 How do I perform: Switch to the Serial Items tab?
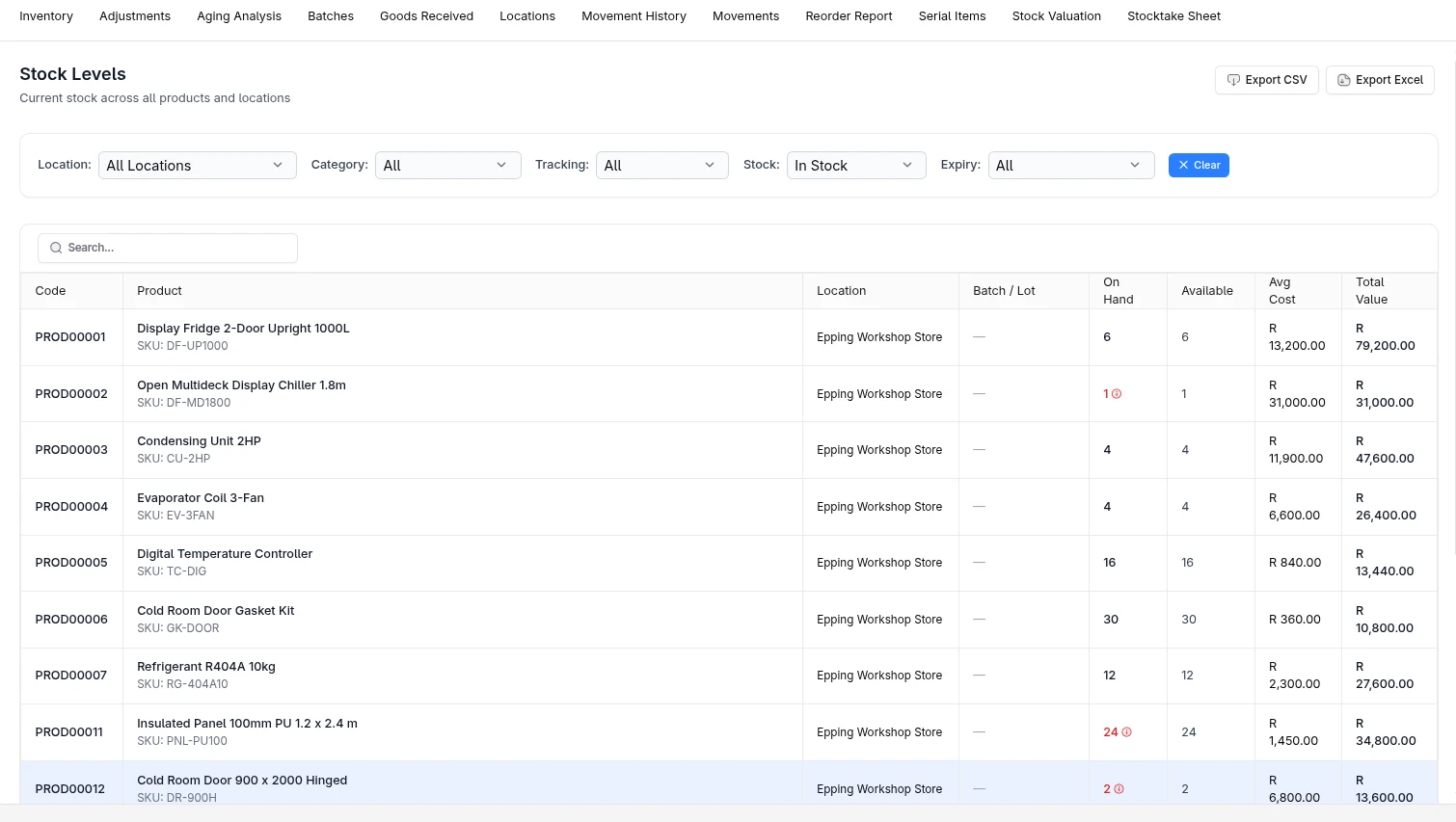(x=952, y=16)
